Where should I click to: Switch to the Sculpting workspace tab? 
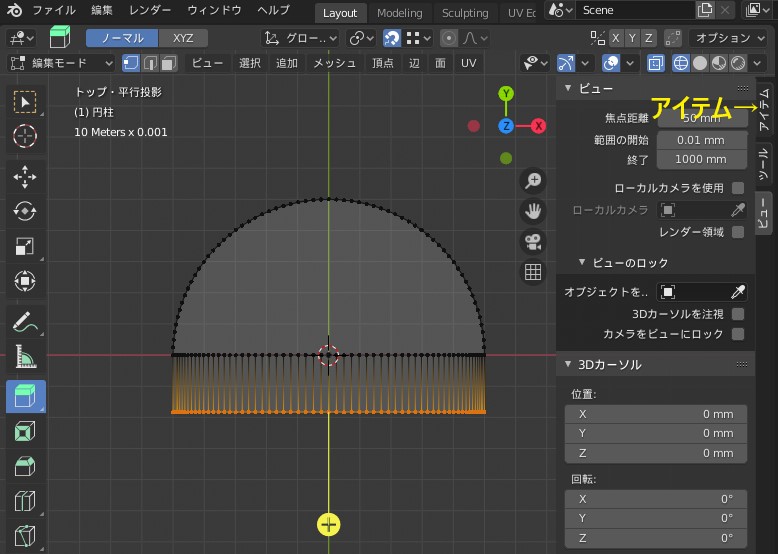(x=465, y=13)
